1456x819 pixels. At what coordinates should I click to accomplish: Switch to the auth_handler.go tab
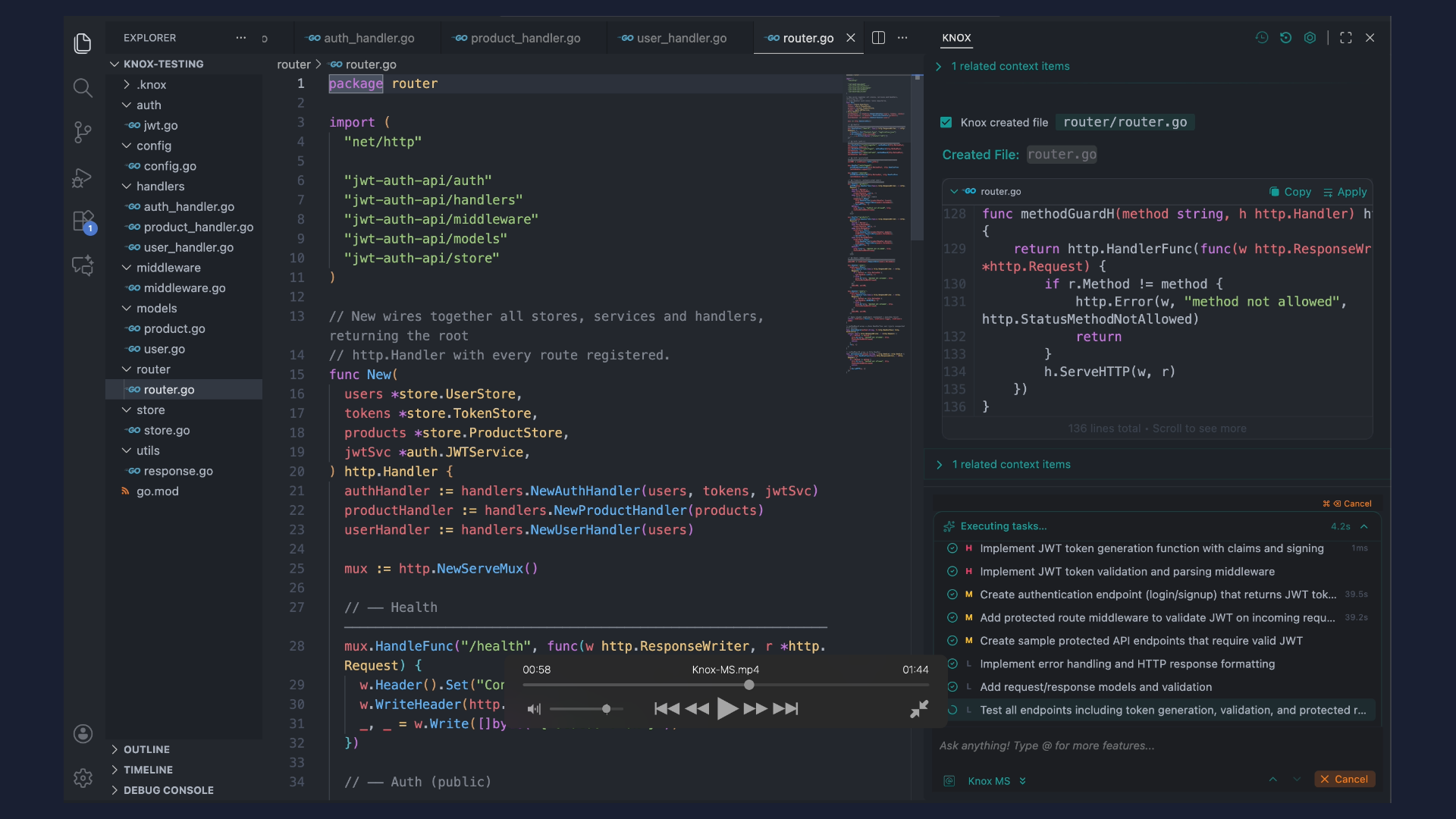(x=368, y=38)
